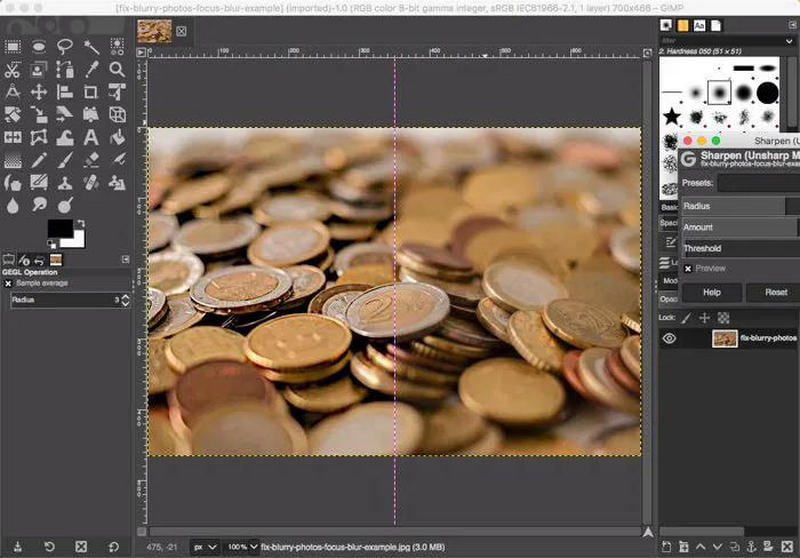Select the Ellipse Select tool
Image resolution: width=800 pixels, height=558 pixels.
click(x=39, y=47)
